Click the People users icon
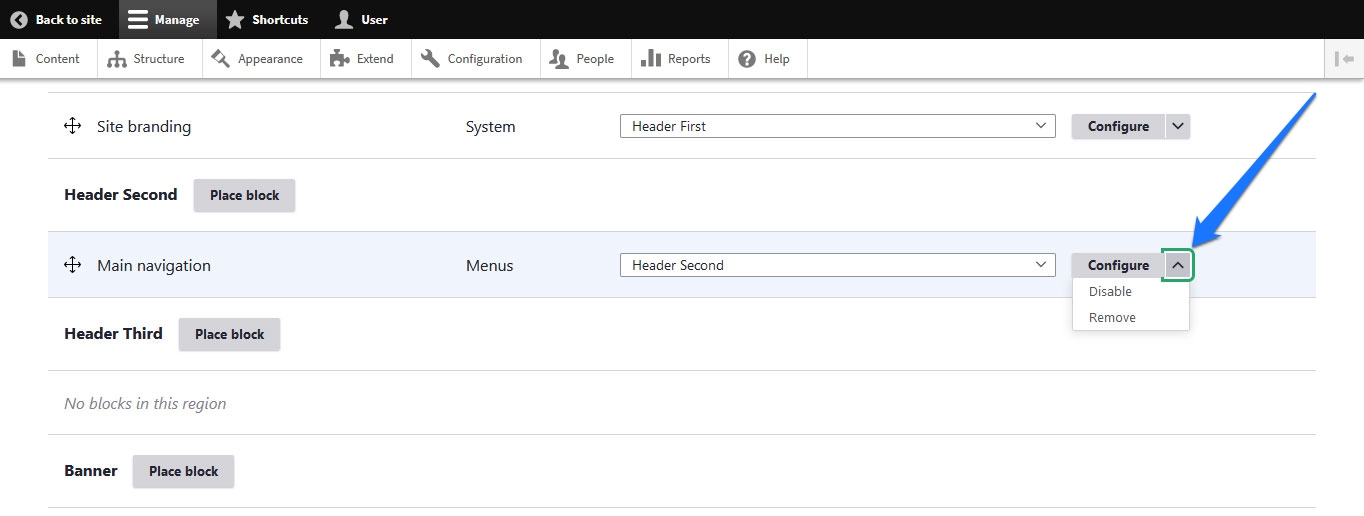The width and height of the screenshot is (1364, 516). (x=559, y=59)
